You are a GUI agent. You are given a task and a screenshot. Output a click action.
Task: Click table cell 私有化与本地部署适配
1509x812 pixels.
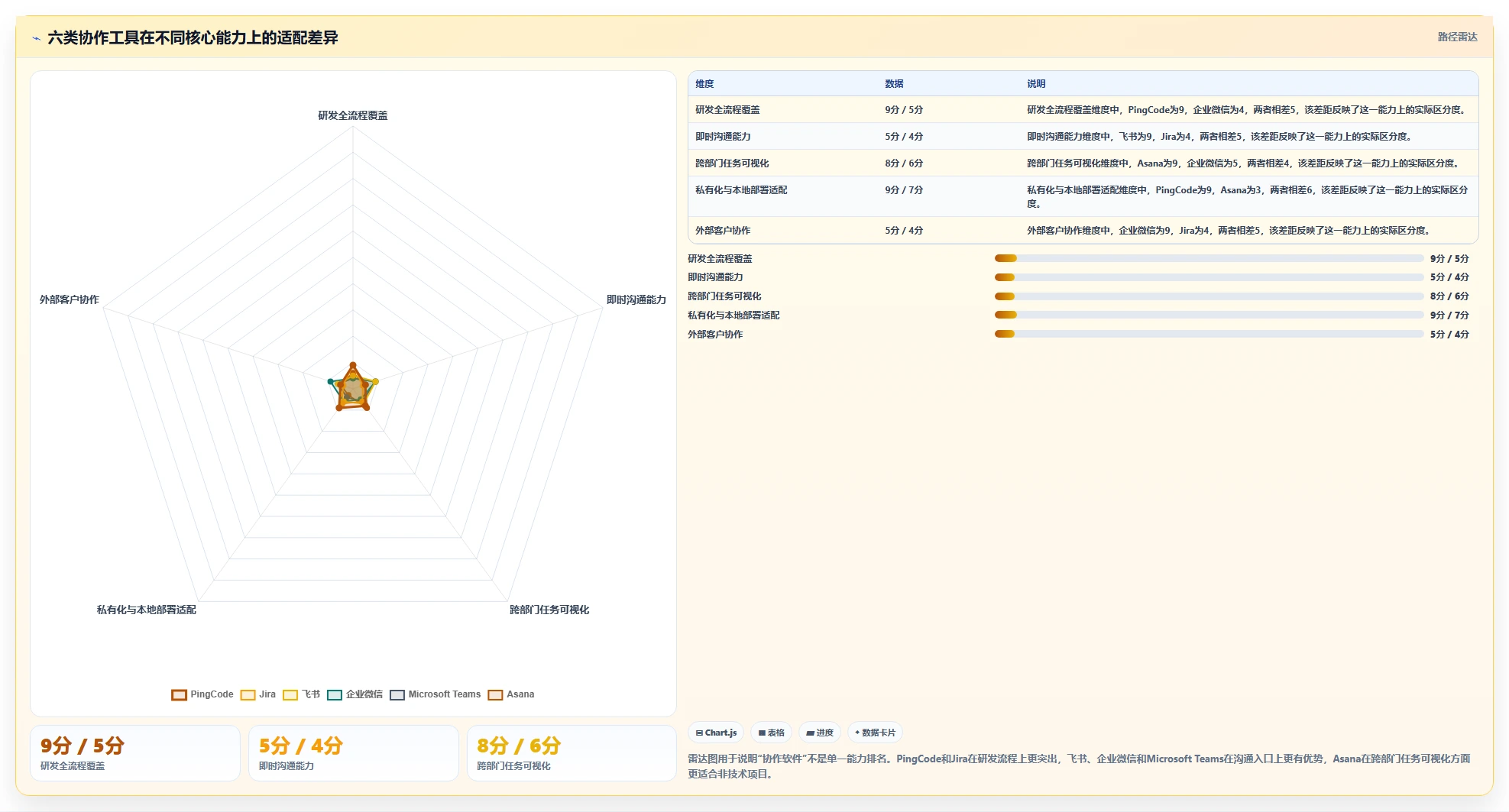(741, 190)
